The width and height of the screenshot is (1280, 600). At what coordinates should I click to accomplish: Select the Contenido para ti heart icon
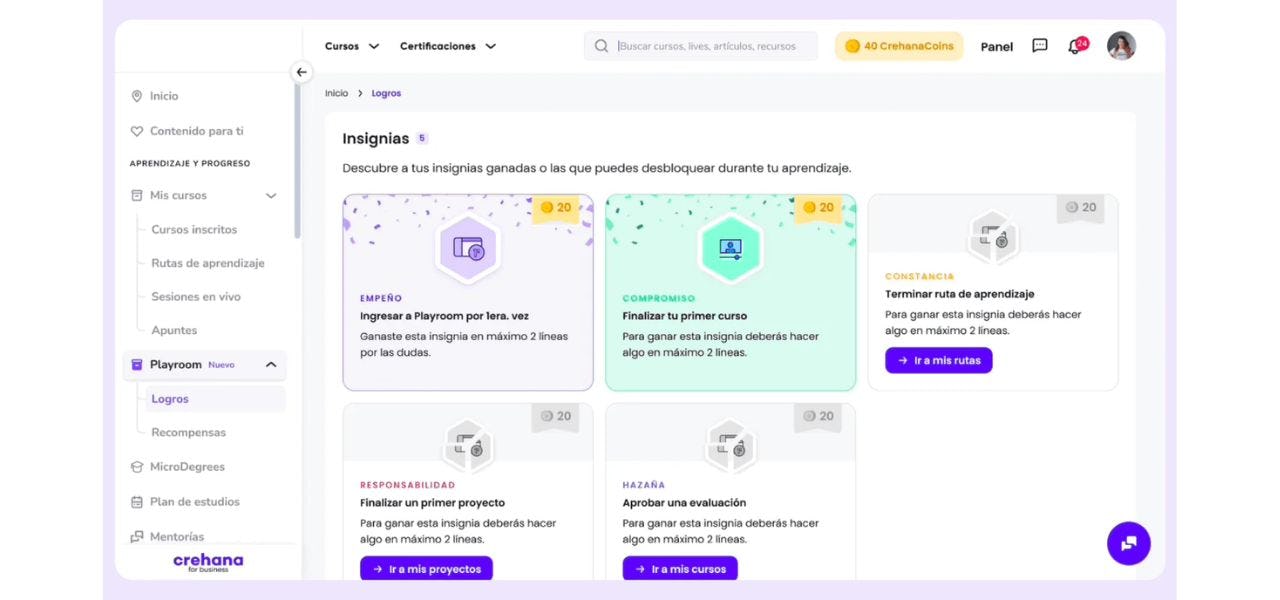pyautogui.click(x=136, y=130)
